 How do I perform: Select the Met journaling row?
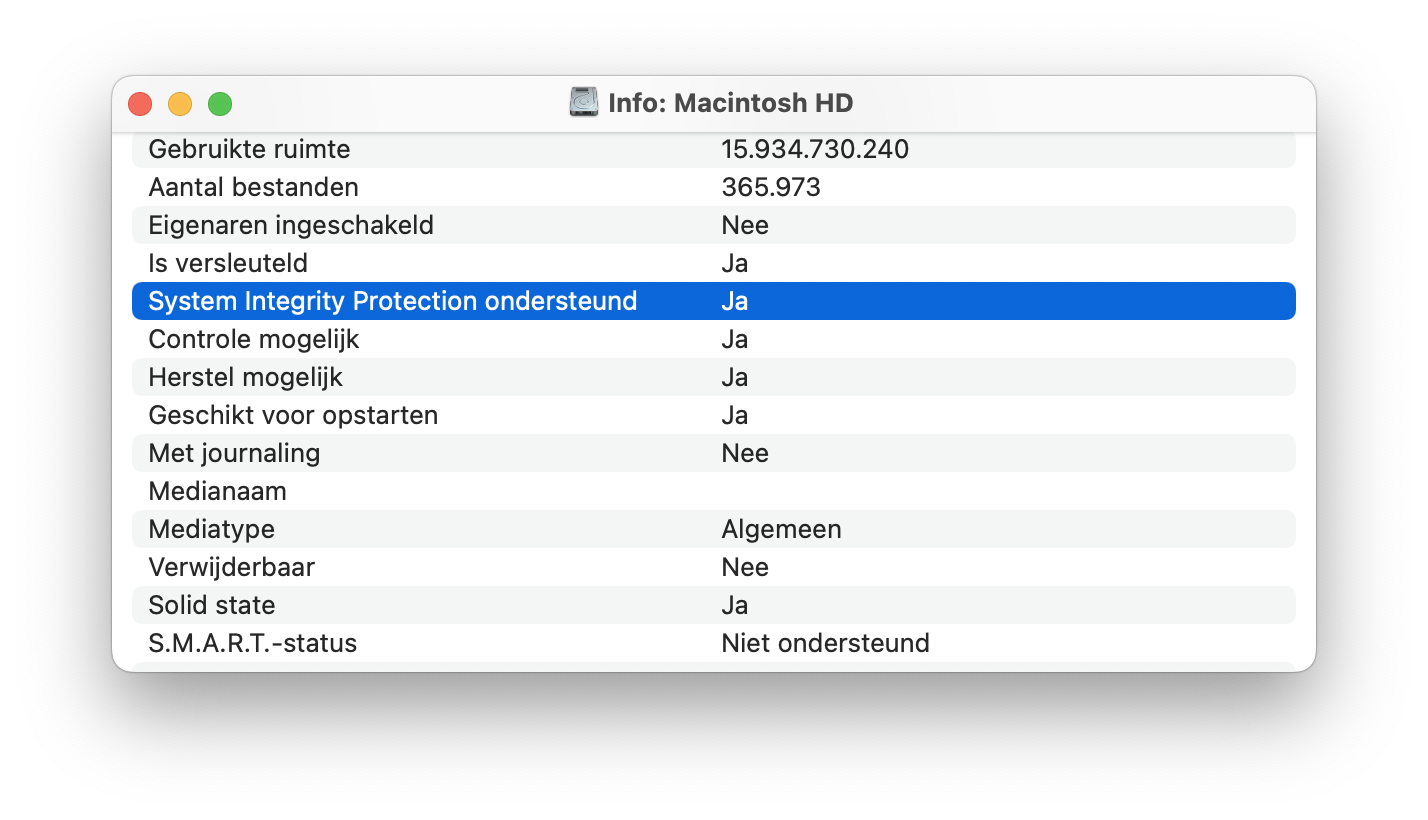pyautogui.click(x=714, y=453)
